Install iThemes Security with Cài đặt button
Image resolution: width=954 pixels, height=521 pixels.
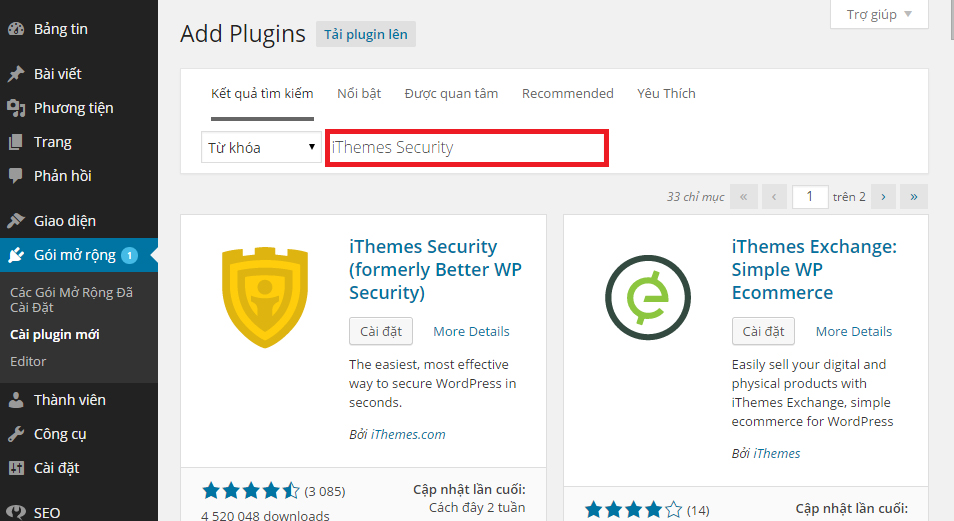click(x=381, y=331)
